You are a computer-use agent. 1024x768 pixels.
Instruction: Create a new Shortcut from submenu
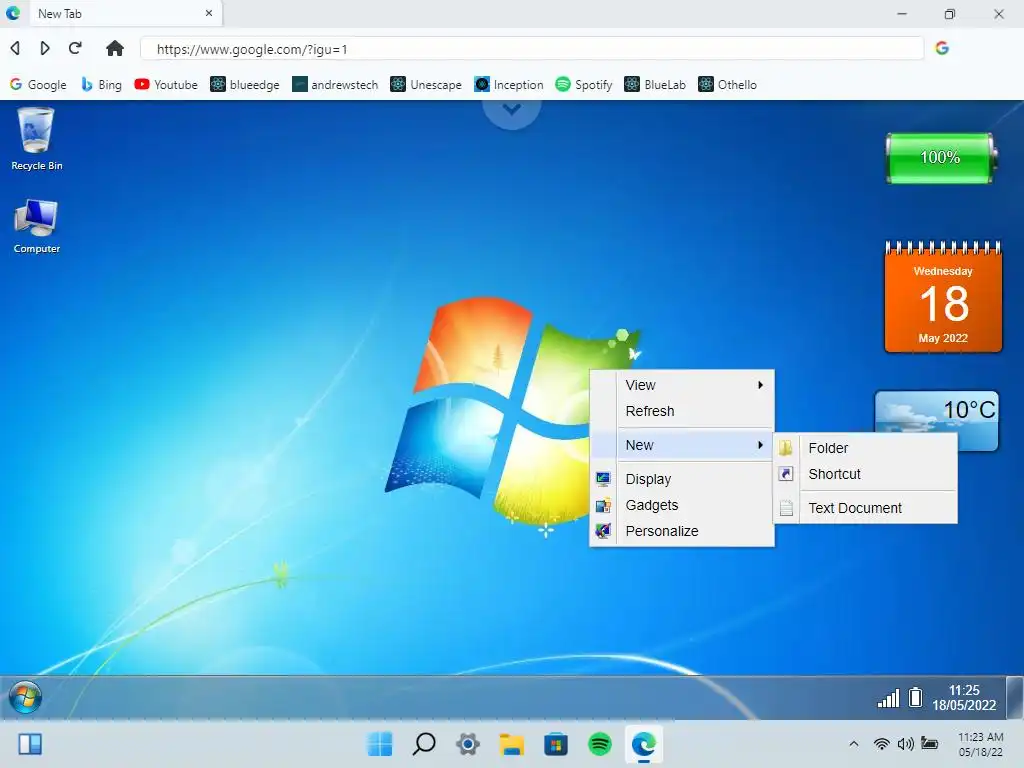865,474
